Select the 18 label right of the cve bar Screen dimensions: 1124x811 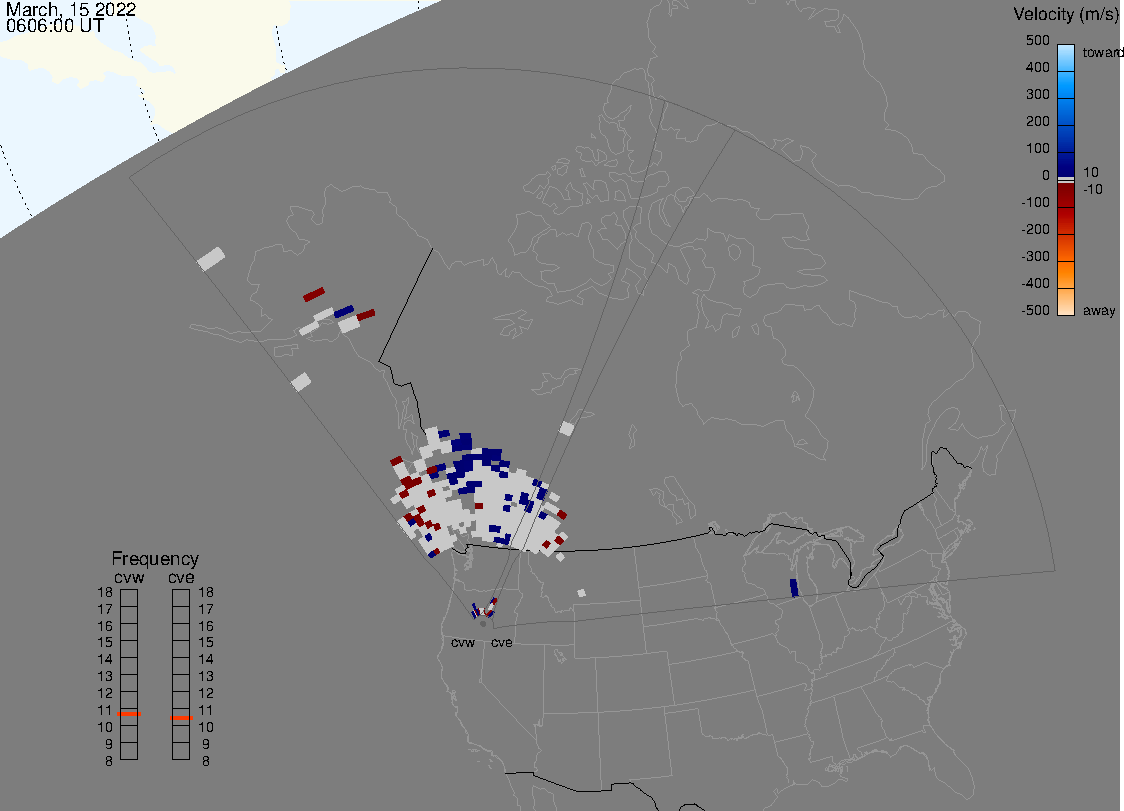206,592
